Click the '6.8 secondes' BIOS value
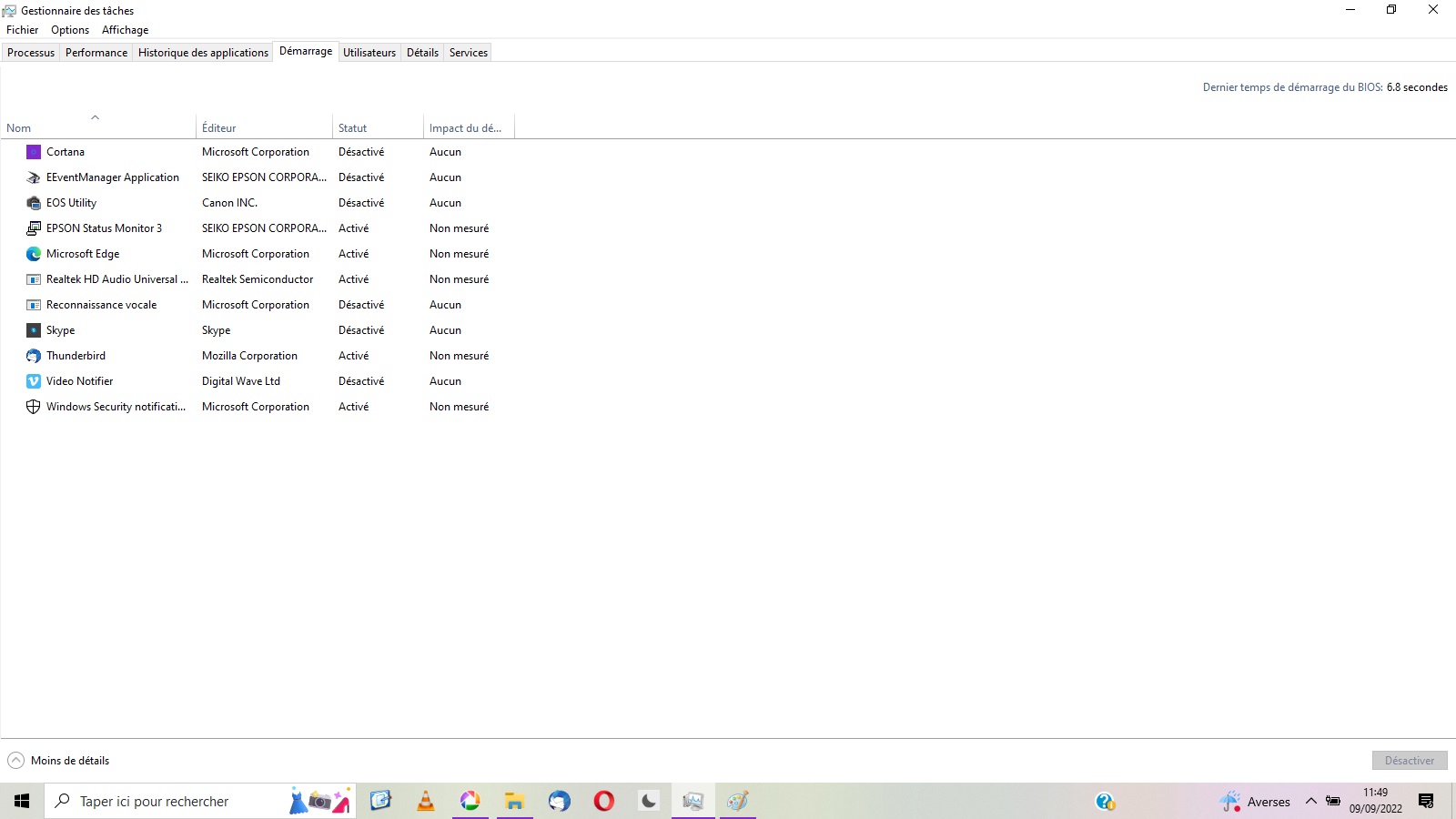 pyautogui.click(x=1417, y=87)
